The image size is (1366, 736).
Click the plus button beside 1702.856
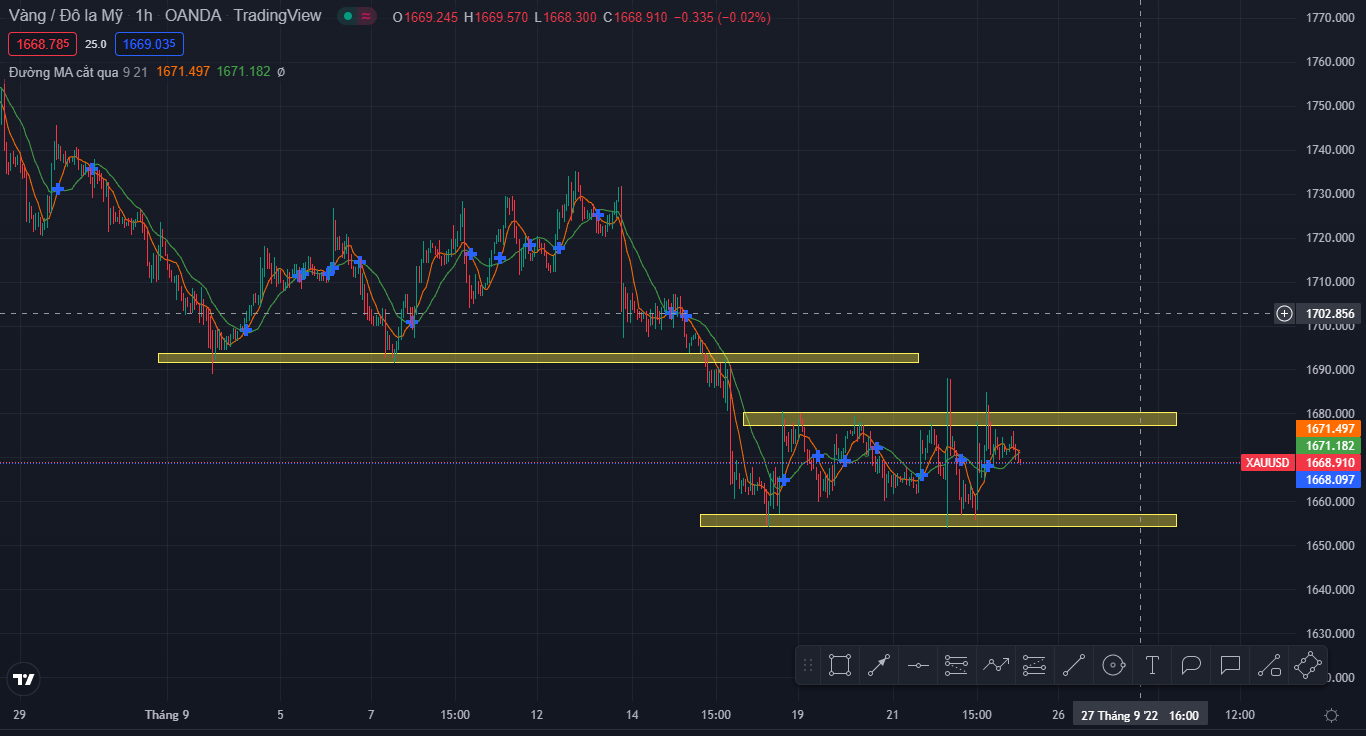point(1285,314)
